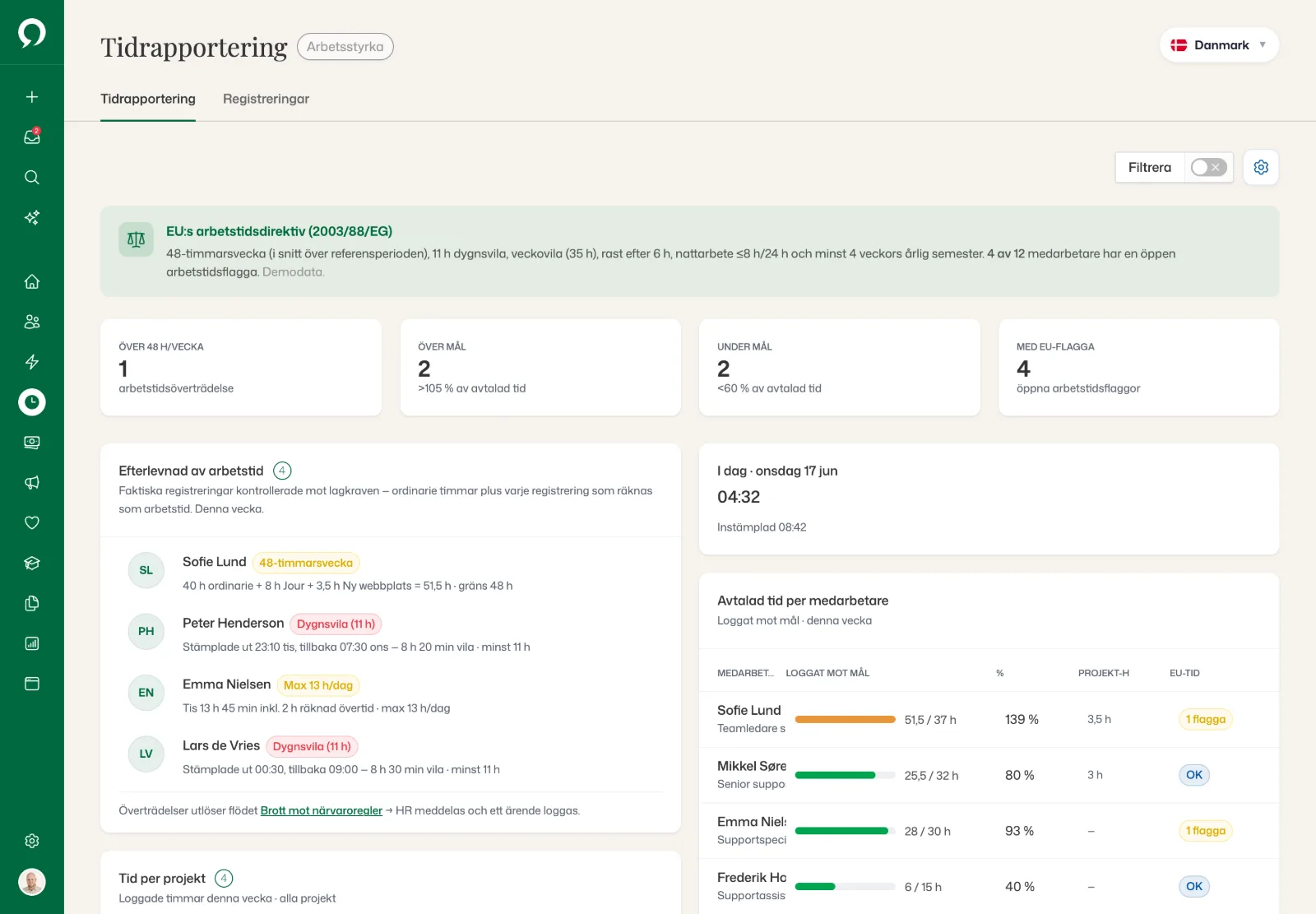Go to the home icon in sidebar

tap(32, 281)
